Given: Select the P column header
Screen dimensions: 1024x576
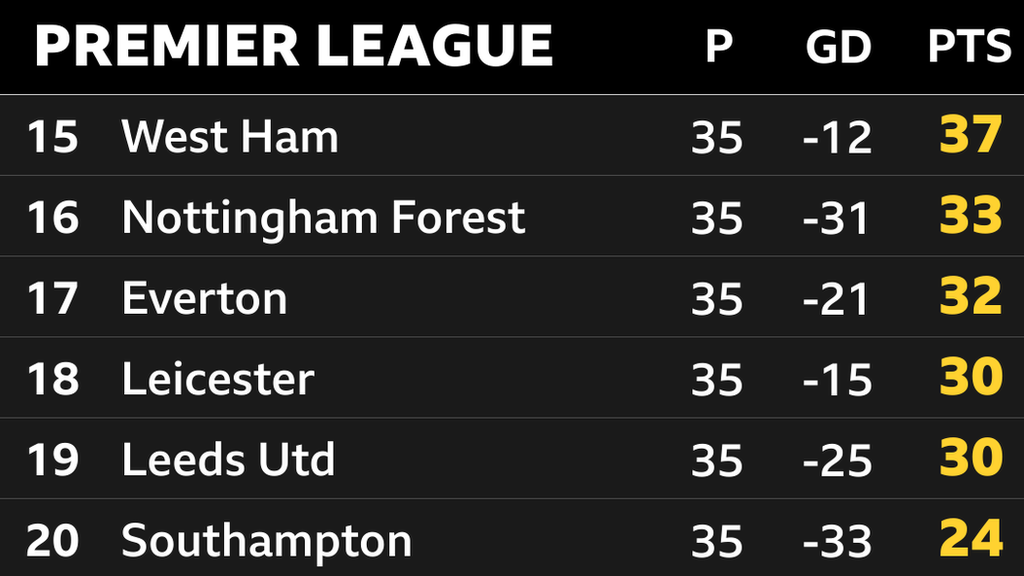Looking at the screenshot, I should click(717, 47).
